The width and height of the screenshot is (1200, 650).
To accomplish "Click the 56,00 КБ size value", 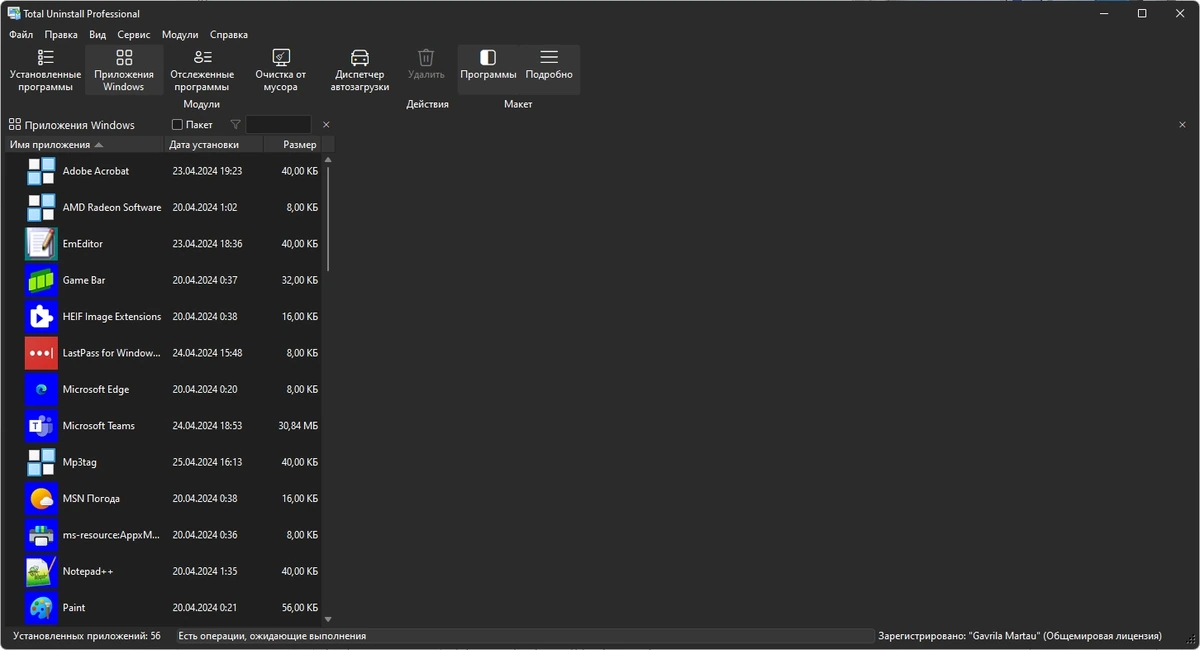I will [x=300, y=608].
